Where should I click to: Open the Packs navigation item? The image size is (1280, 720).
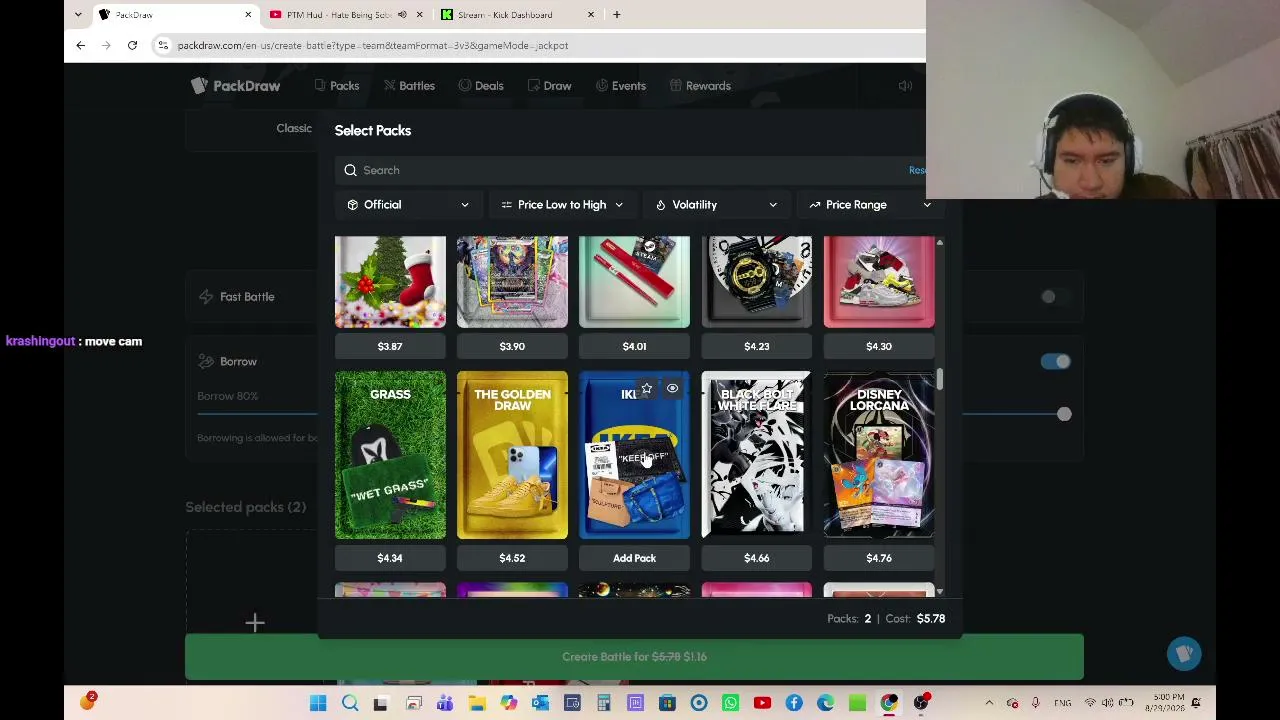336,86
